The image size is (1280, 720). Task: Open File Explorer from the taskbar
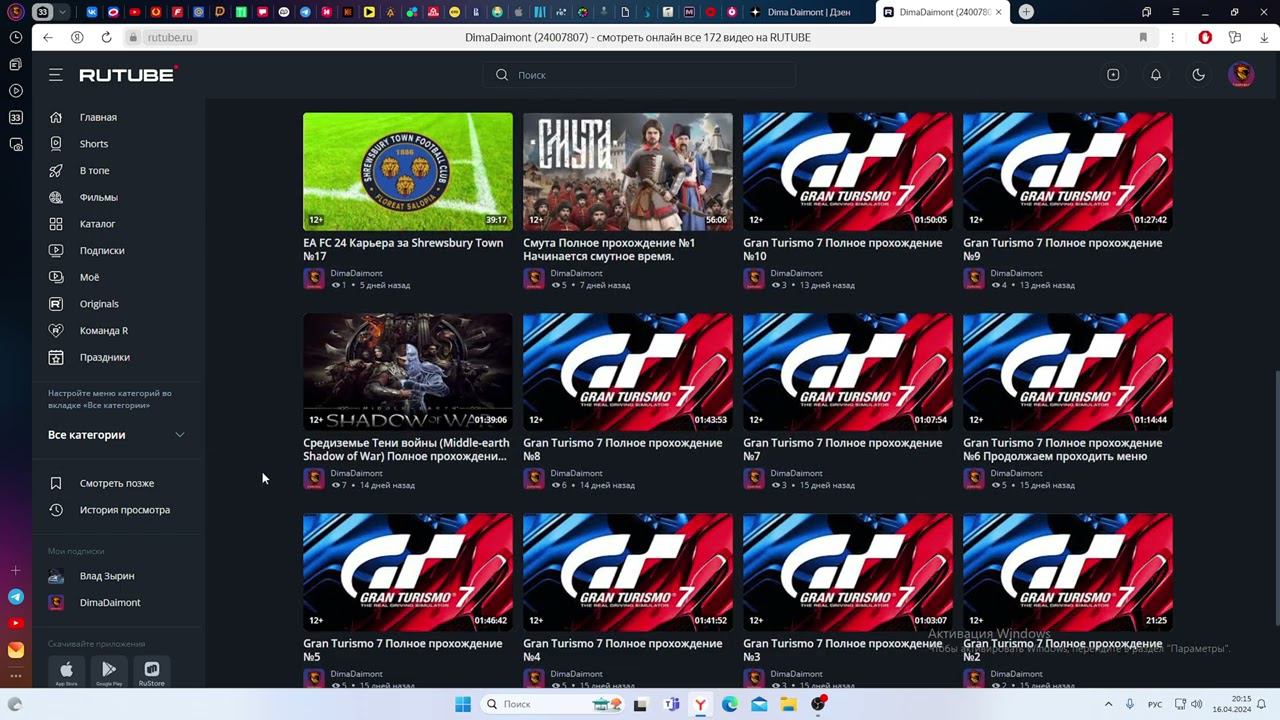click(789, 704)
